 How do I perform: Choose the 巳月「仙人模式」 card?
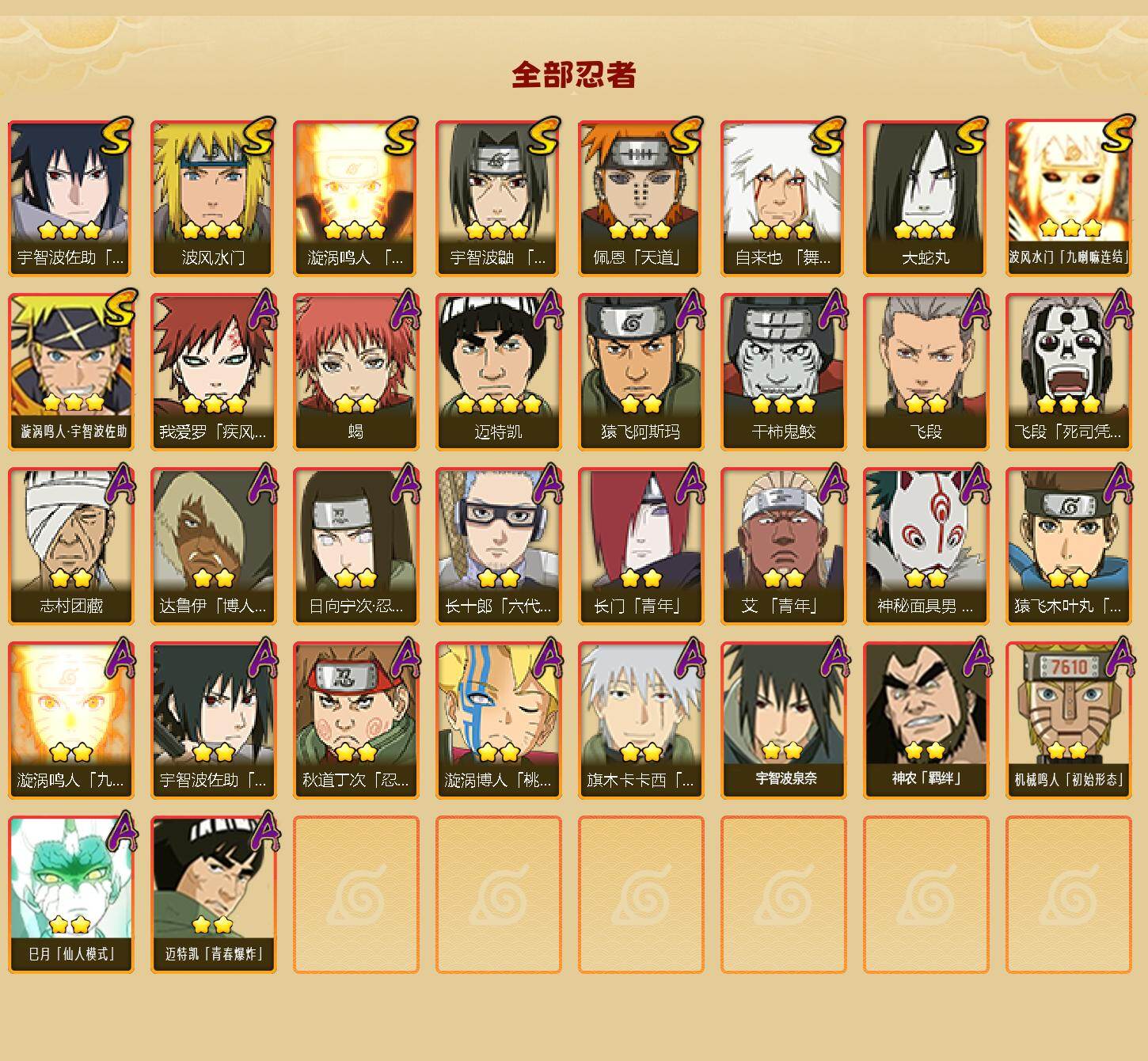pos(70,895)
